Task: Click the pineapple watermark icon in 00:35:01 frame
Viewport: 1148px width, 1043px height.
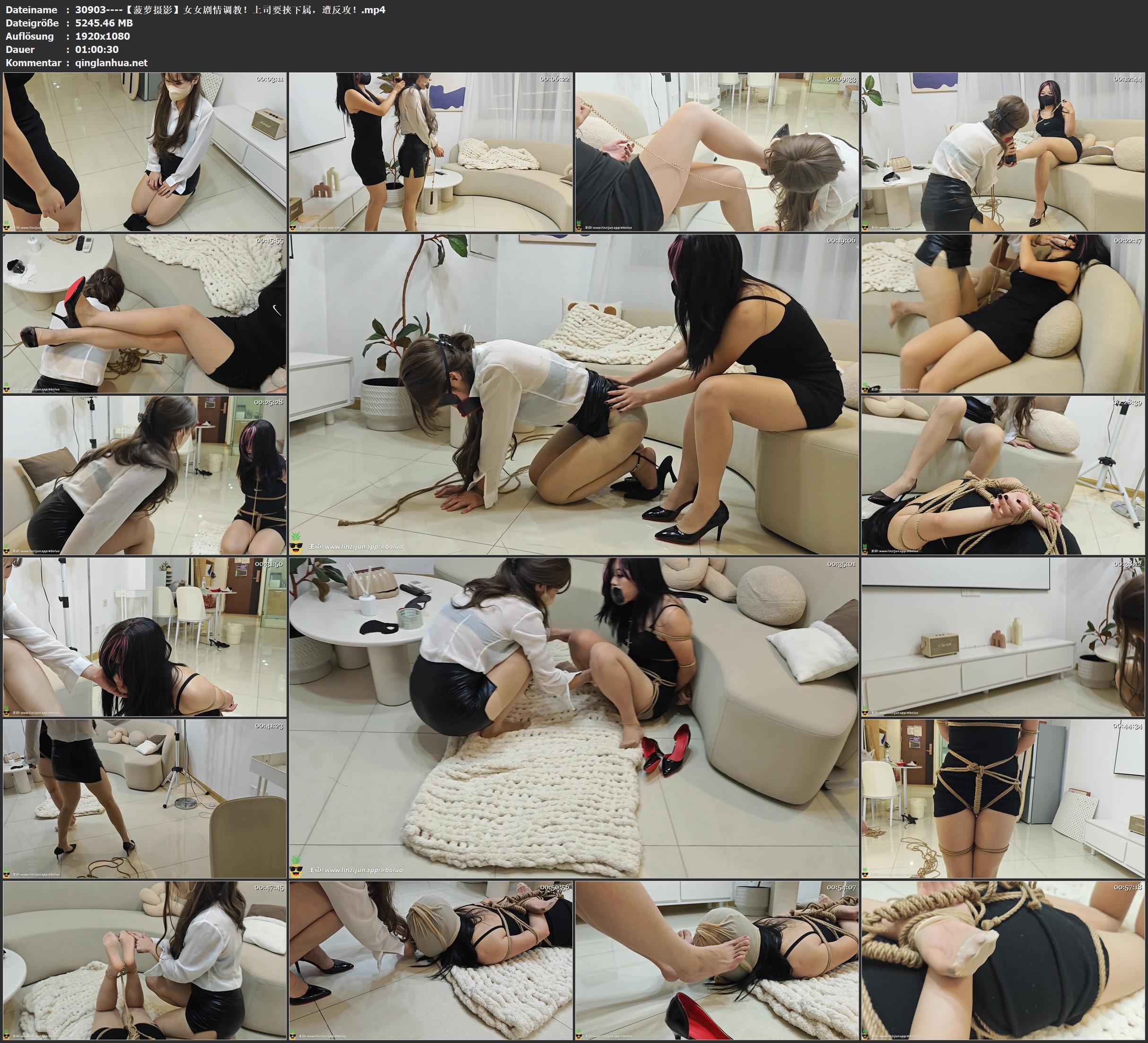Action: [x=297, y=867]
